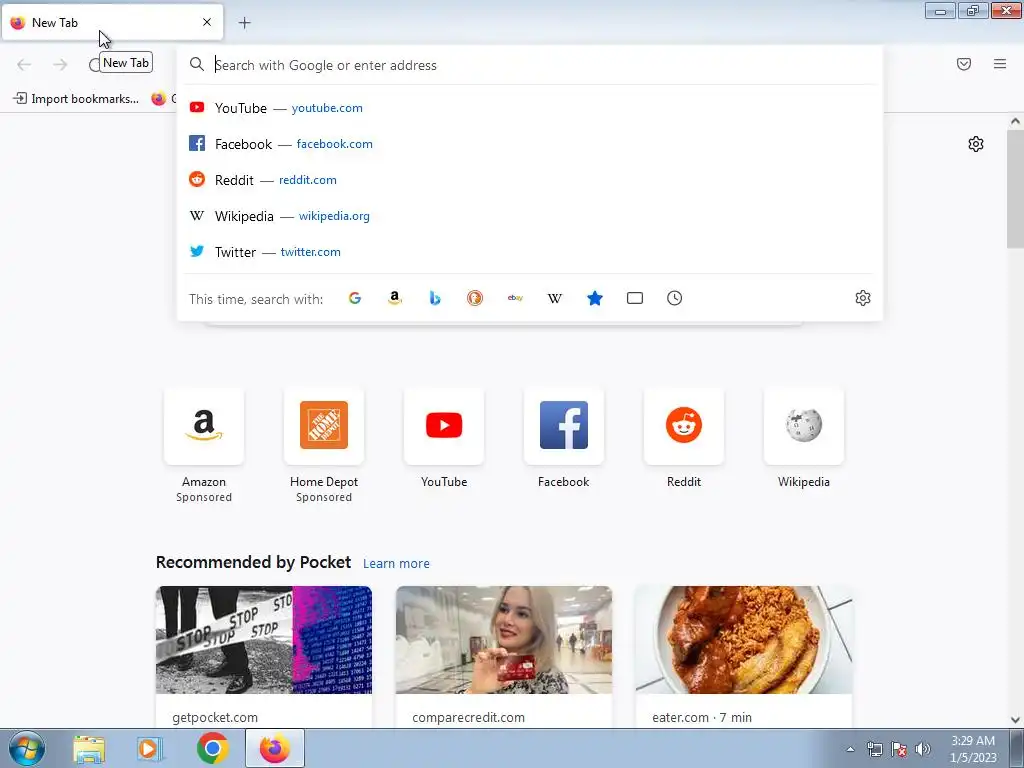This screenshot has height=768, width=1024.
Task: Click the Firefox taskbar button
Action: (275, 748)
